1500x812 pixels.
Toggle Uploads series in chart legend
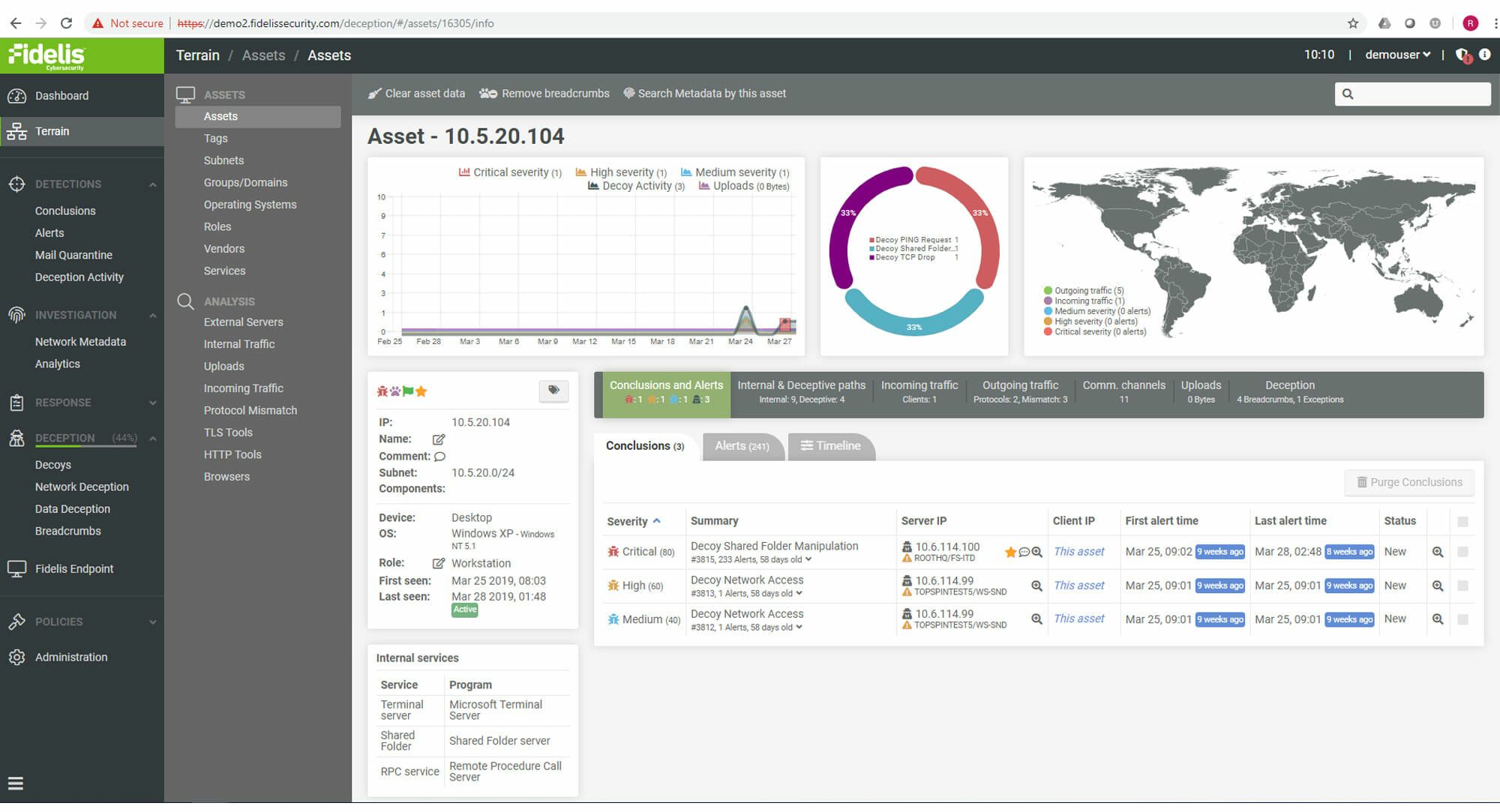744,186
